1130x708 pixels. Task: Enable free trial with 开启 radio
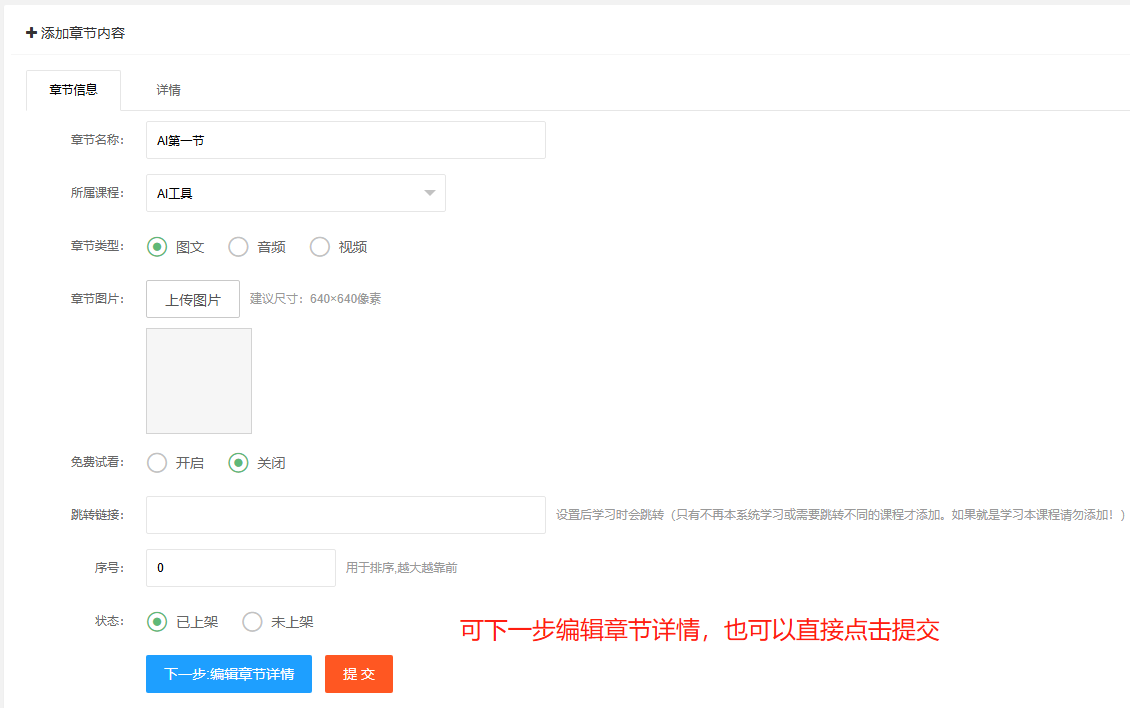[x=158, y=463]
